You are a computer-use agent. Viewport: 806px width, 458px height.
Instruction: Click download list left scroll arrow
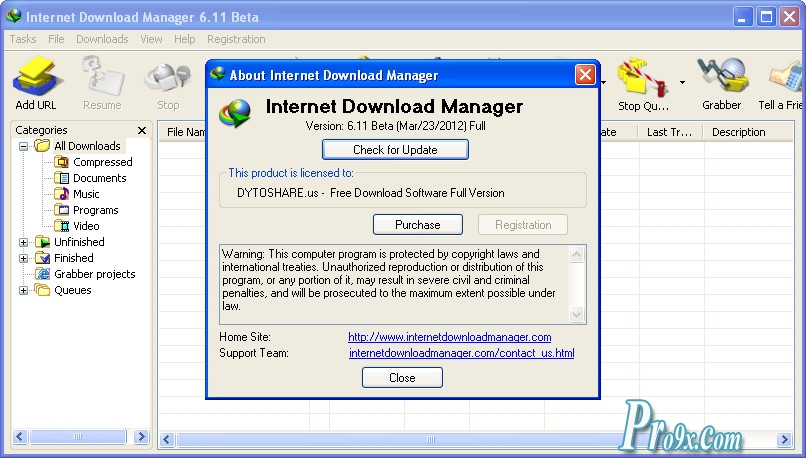tap(166, 439)
